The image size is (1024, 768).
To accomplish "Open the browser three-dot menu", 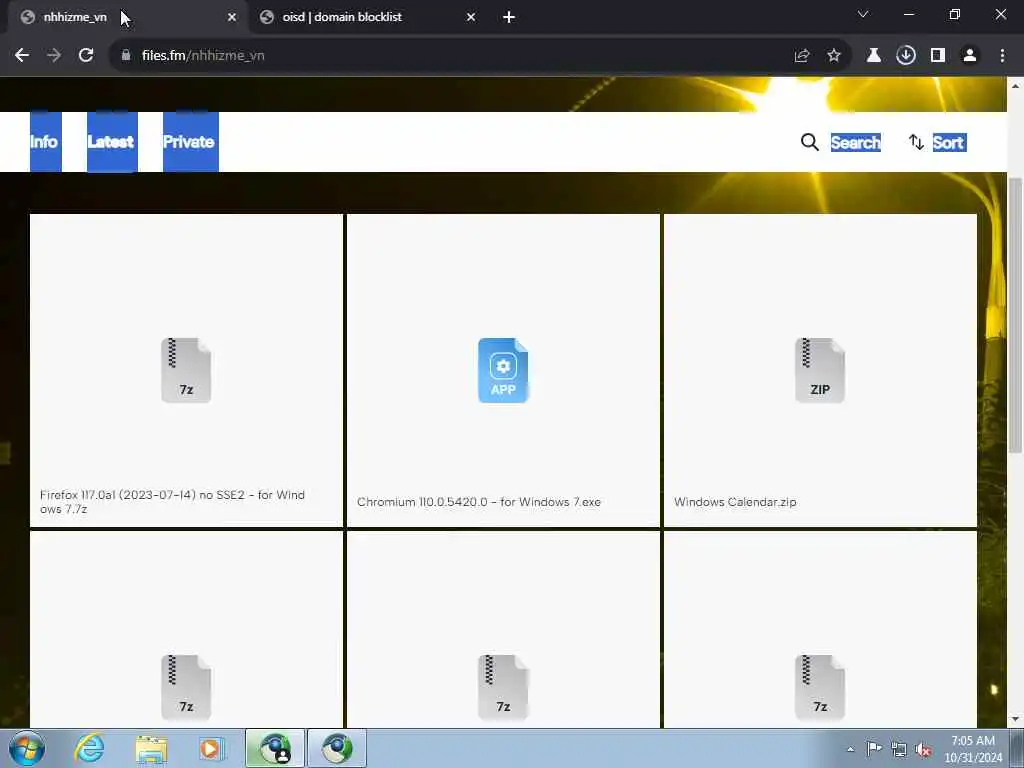I will coord(1002,56).
